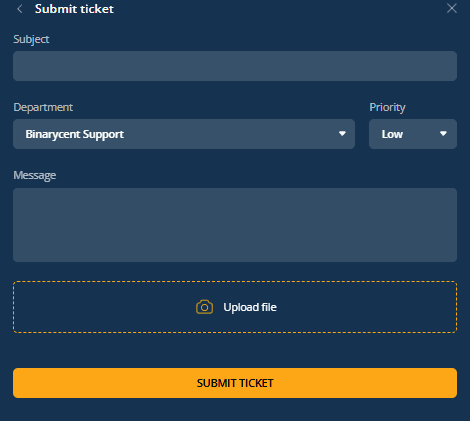Open the Department dropdown

tap(184, 134)
